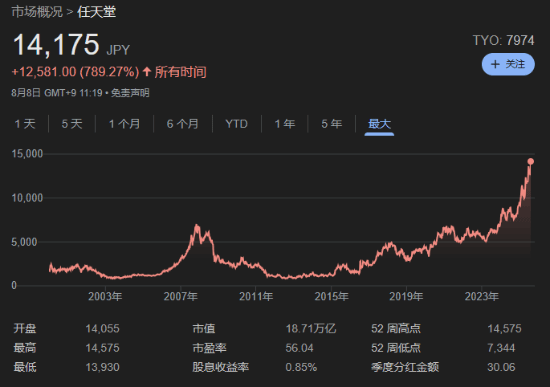Click the 52 周低点 value 7,344

[501, 348]
